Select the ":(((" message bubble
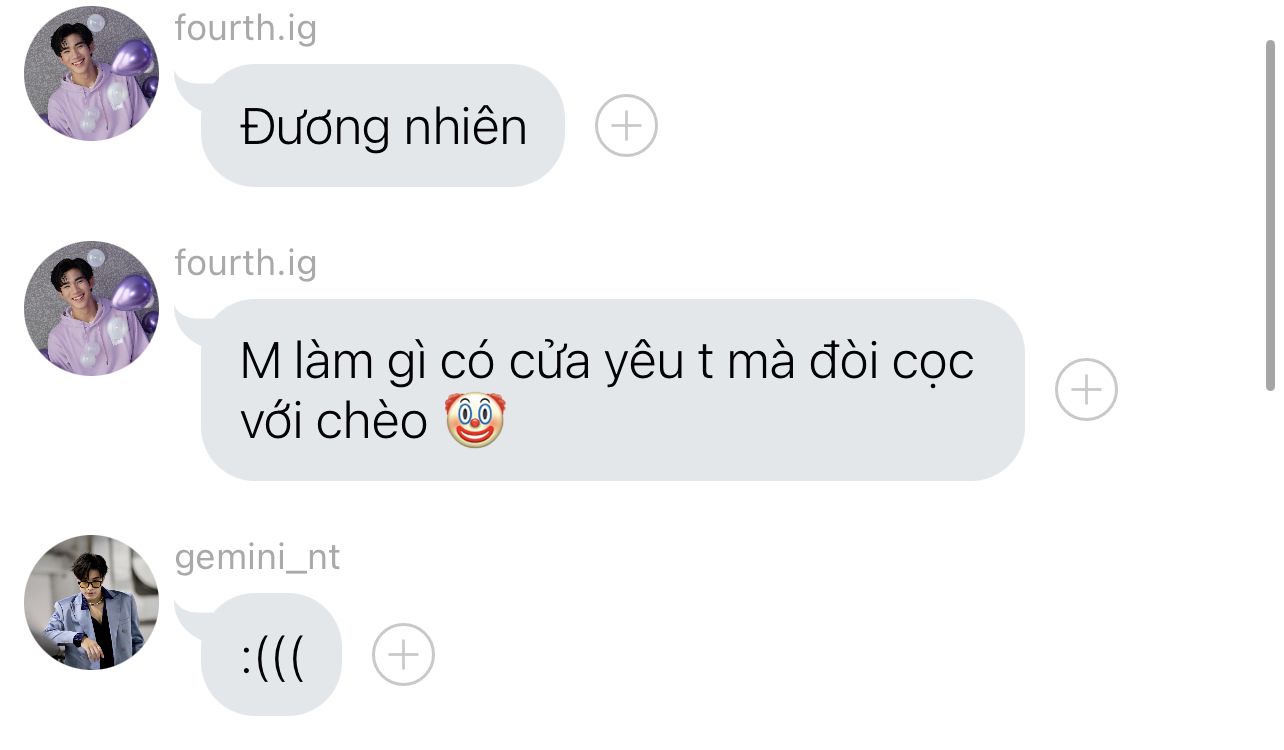 (272, 655)
